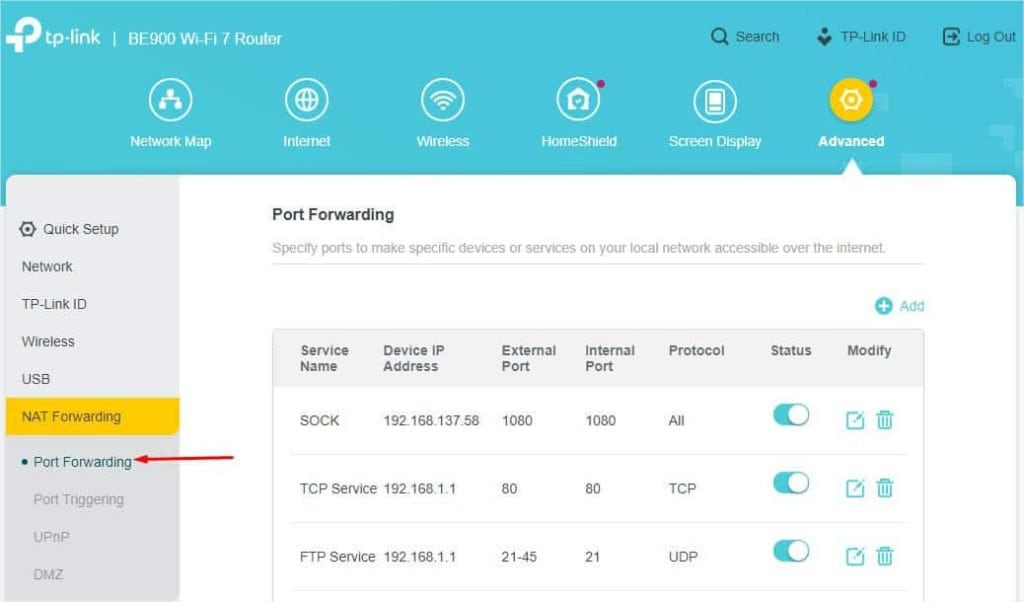Click the Search magnifier control

(x=745, y=36)
